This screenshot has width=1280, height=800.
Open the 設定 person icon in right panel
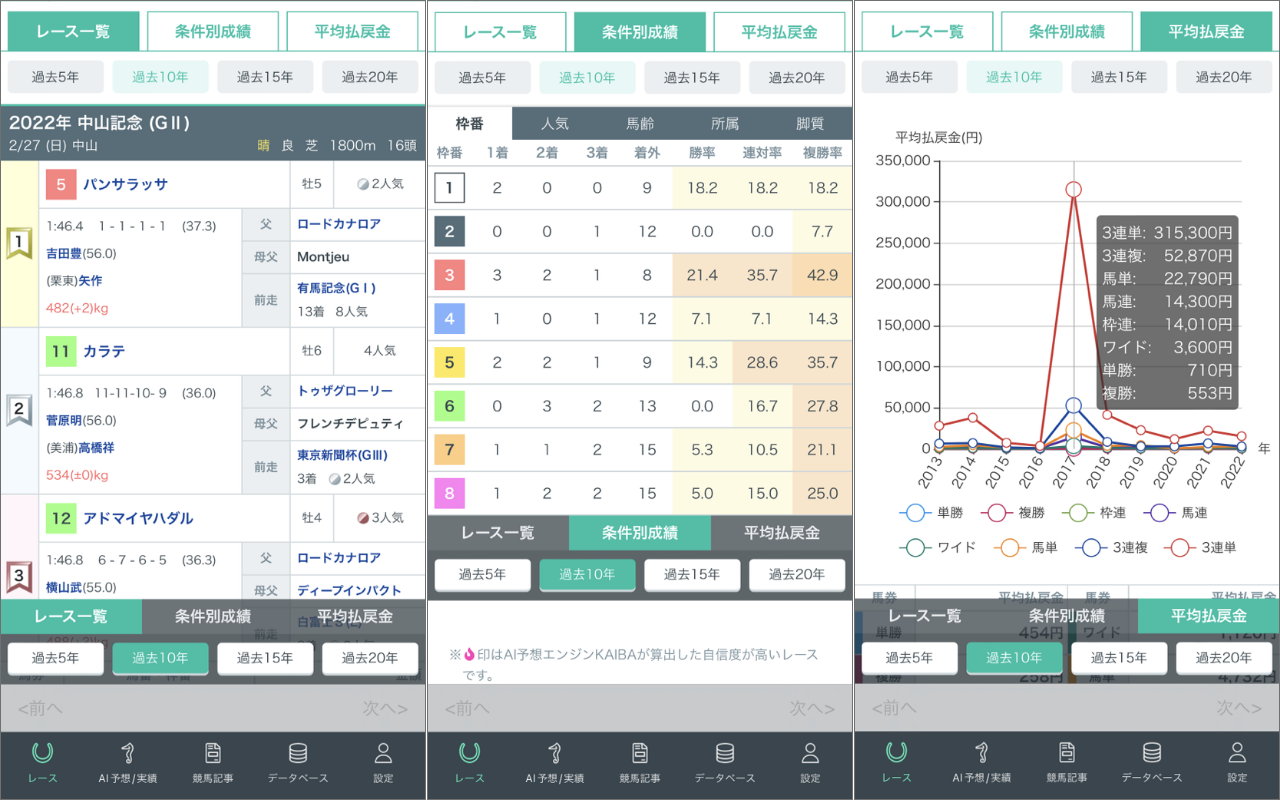tap(1237, 753)
